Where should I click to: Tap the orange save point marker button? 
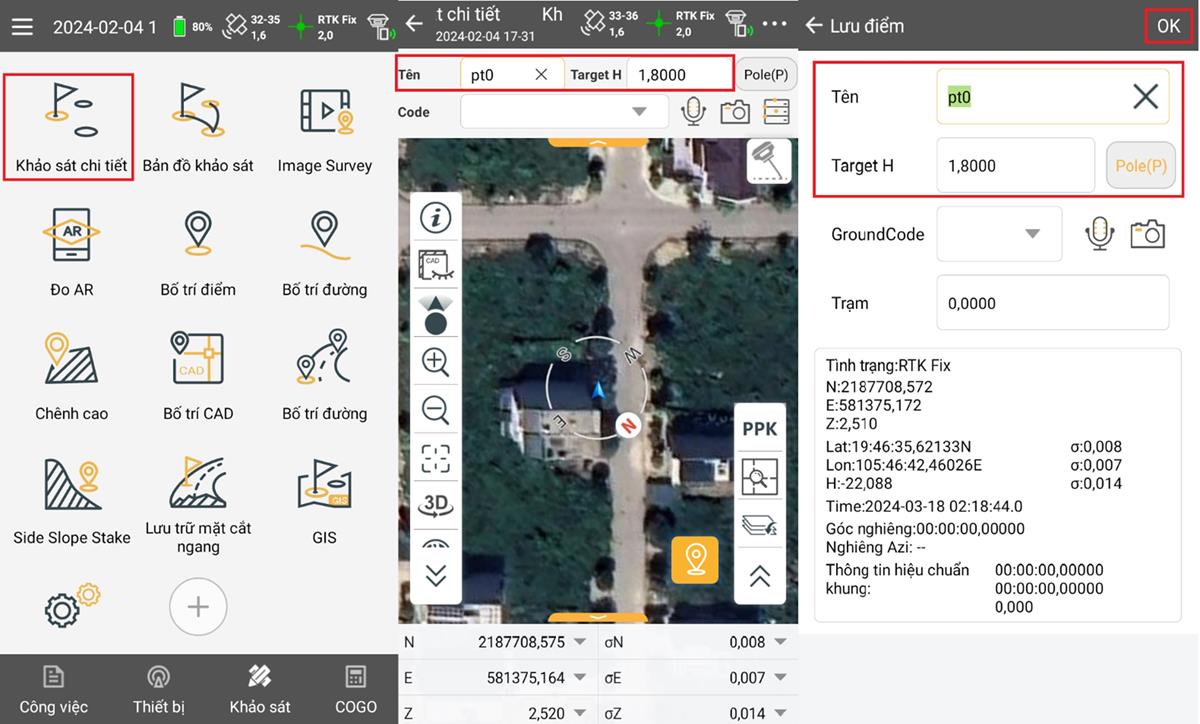(694, 559)
